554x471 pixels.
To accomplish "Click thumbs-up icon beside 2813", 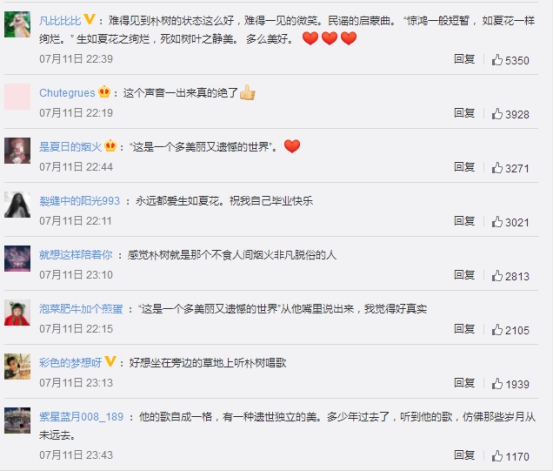I will (497, 276).
